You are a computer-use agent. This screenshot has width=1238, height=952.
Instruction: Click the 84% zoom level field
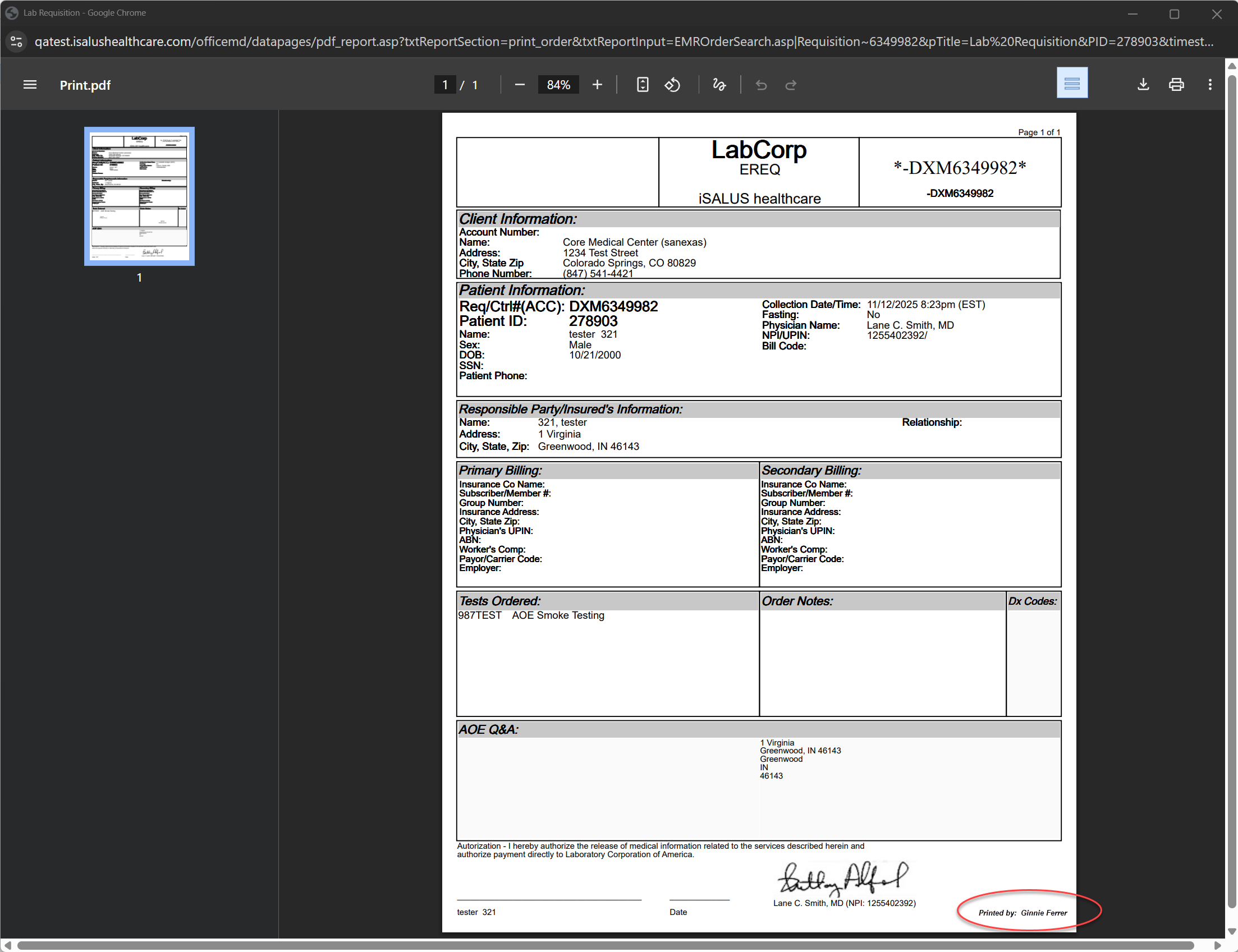558,85
